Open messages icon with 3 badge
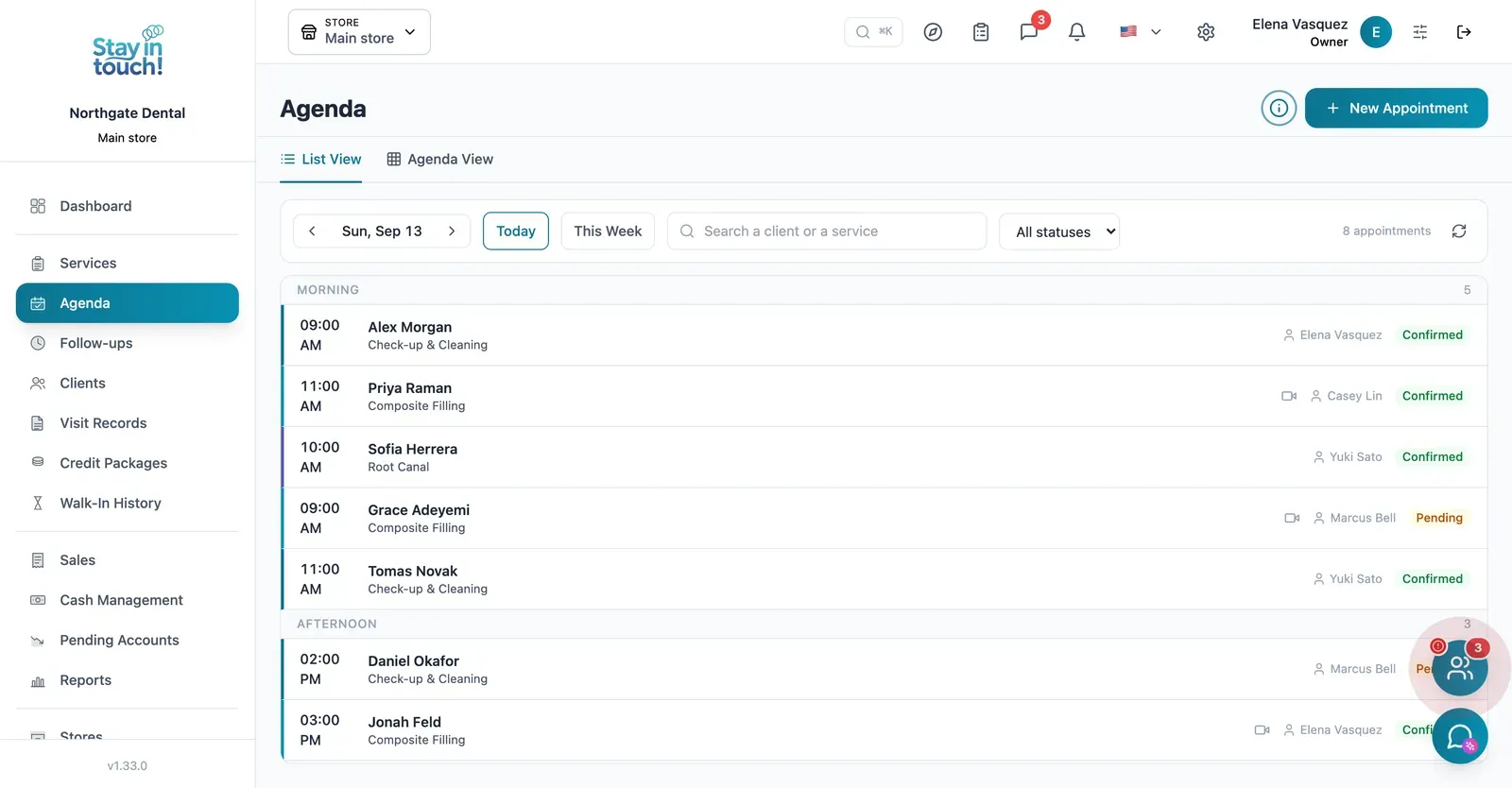This screenshot has width=1512, height=788. pos(1030,32)
